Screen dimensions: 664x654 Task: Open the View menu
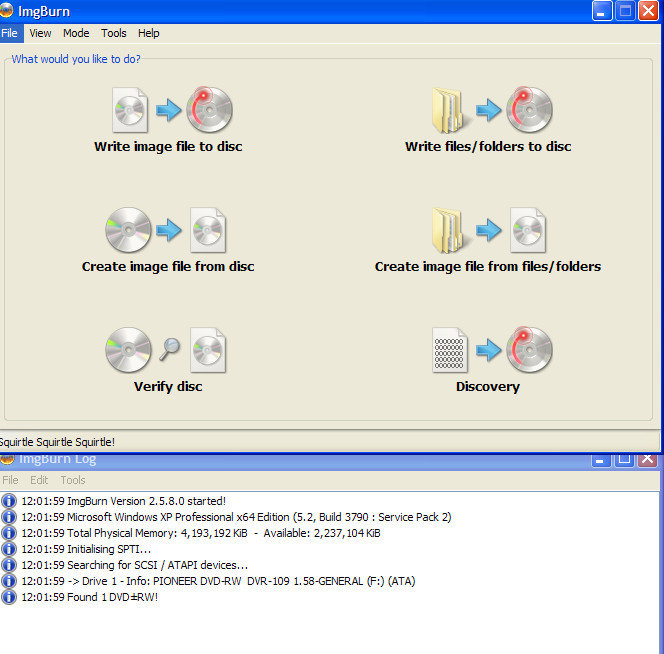click(x=40, y=33)
